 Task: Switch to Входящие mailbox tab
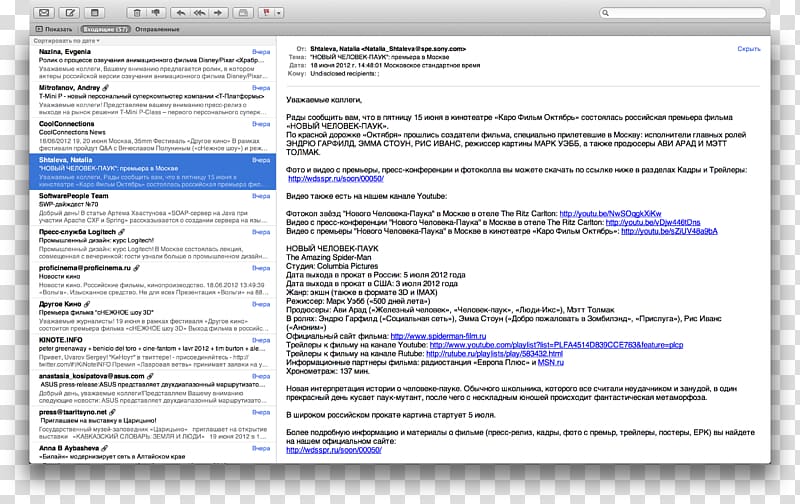(x=106, y=29)
